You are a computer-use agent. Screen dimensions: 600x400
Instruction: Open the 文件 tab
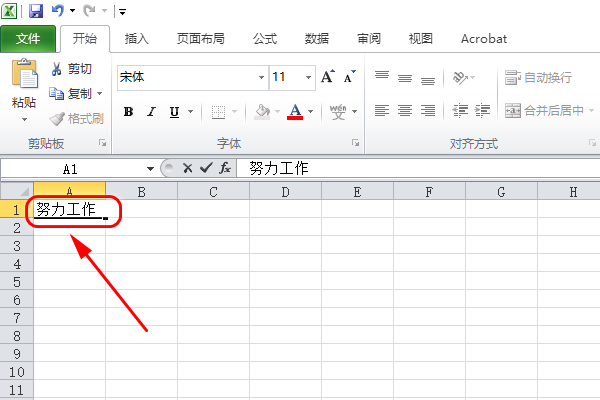(x=28, y=38)
